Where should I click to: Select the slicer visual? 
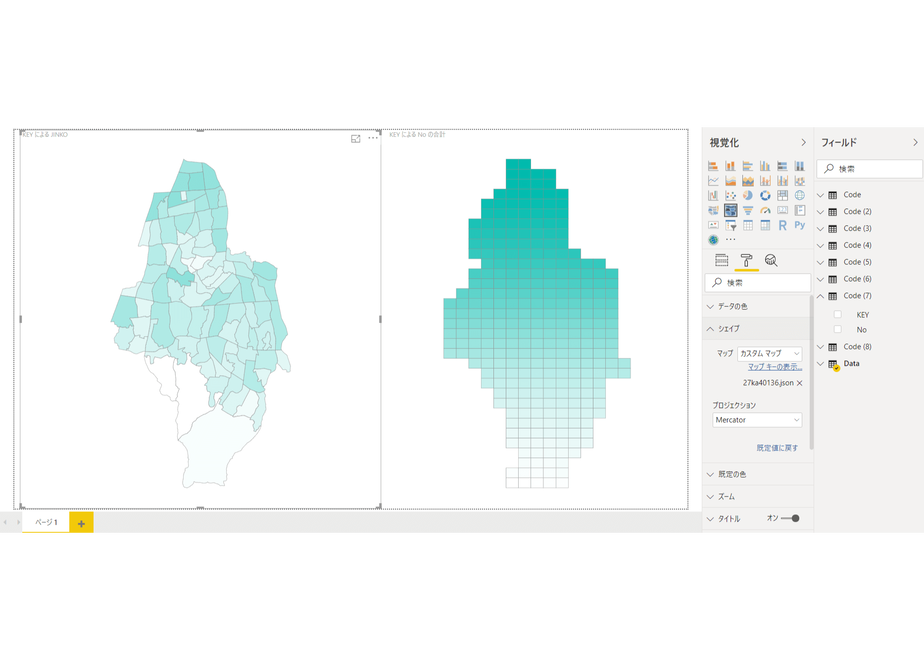point(730,225)
